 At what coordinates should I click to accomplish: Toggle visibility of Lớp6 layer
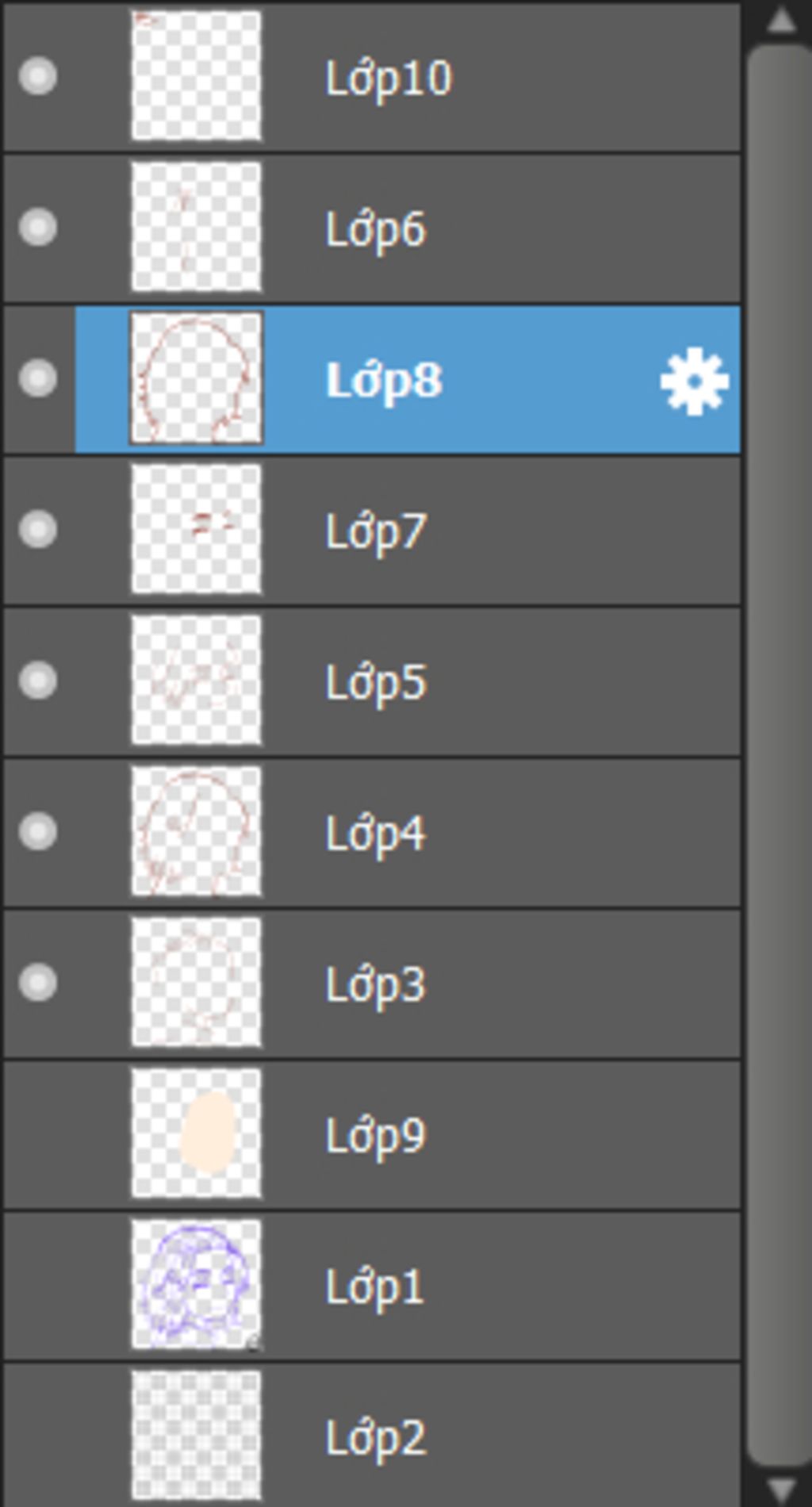click(38, 228)
